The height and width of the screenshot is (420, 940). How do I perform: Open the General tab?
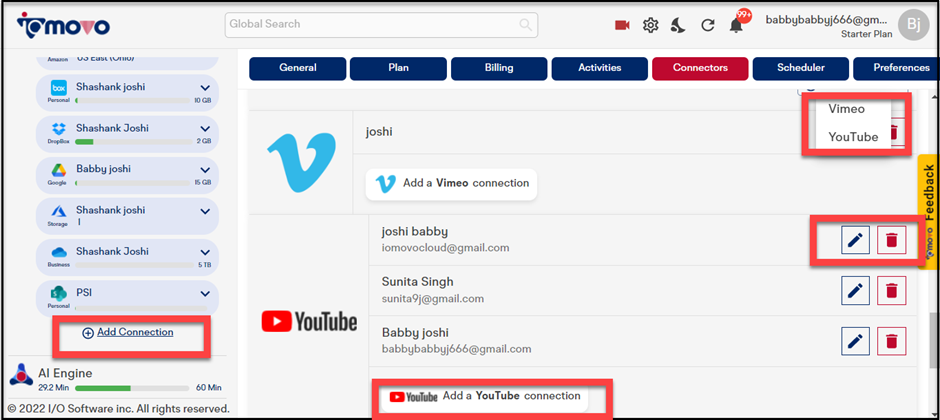[298, 68]
